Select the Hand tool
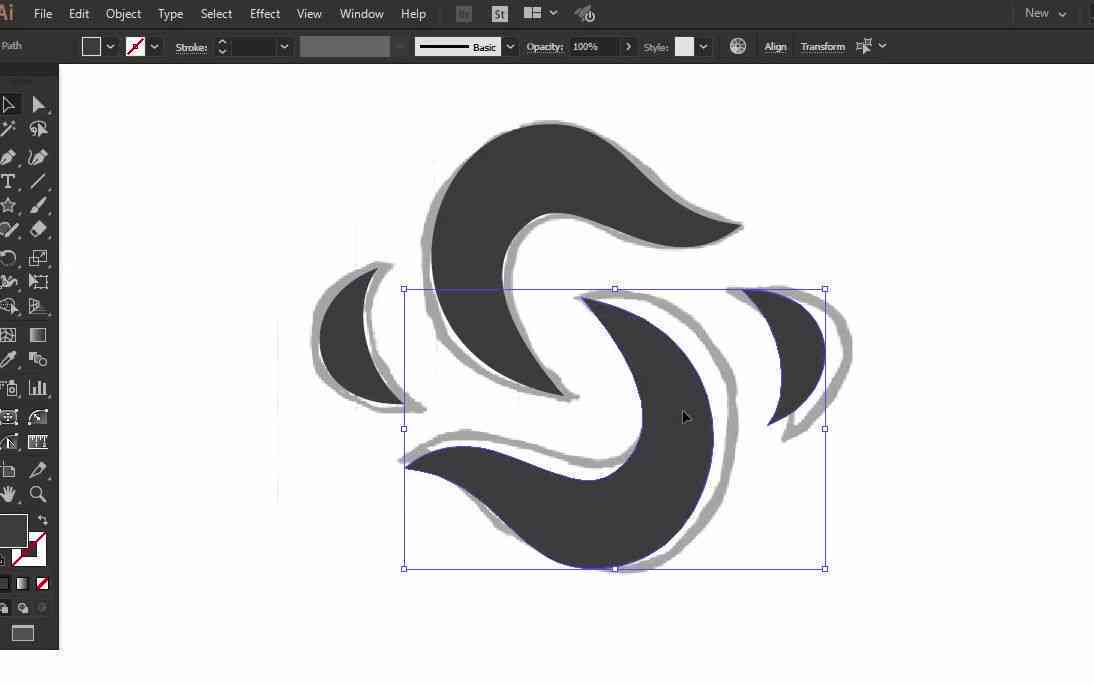 click(x=8, y=494)
